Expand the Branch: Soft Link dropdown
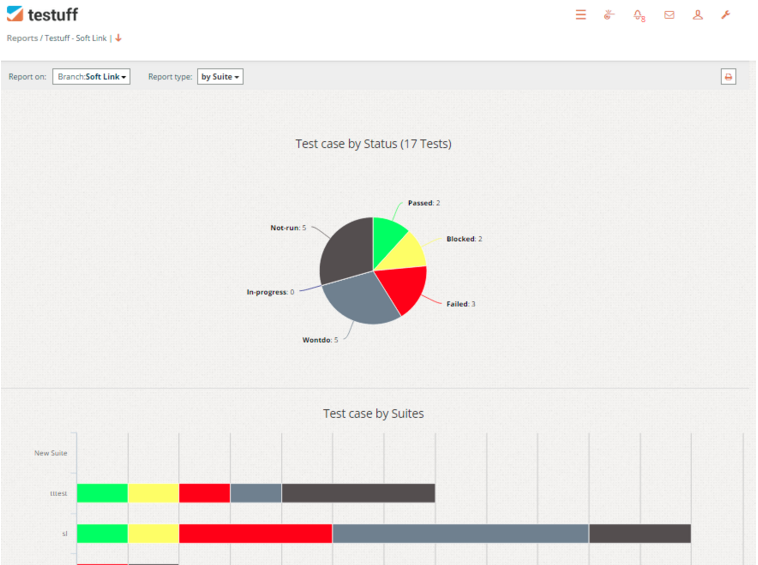Viewport: 758px width, 565px height. (x=91, y=77)
